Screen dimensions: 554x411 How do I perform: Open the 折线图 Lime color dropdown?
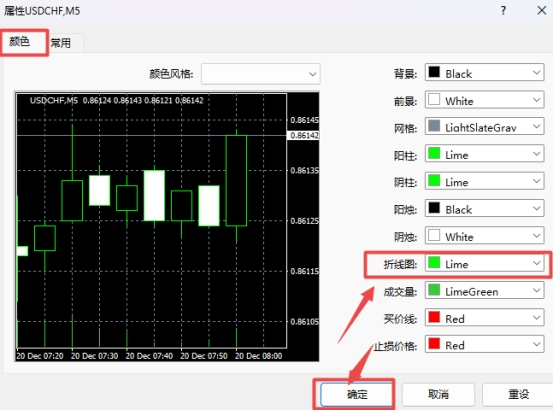(x=484, y=263)
